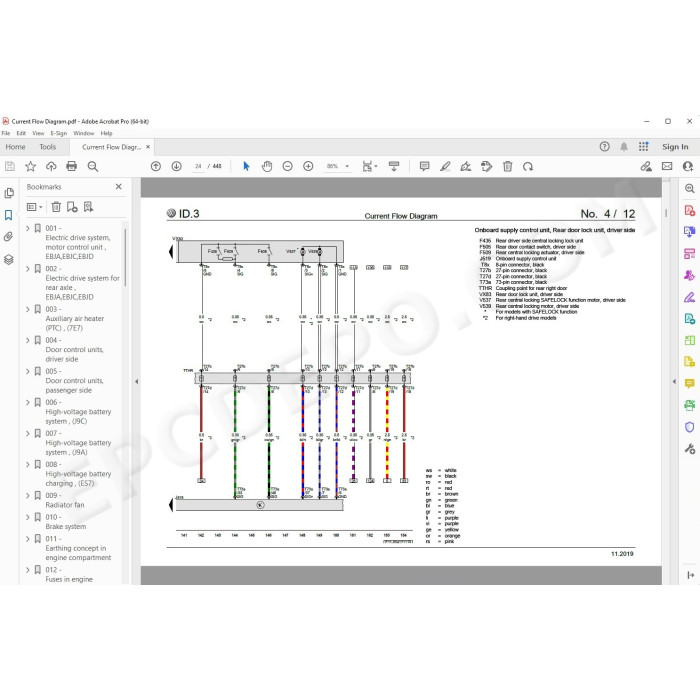Open the Attachments paperclip panel
The image size is (700, 700).
(x=8, y=237)
